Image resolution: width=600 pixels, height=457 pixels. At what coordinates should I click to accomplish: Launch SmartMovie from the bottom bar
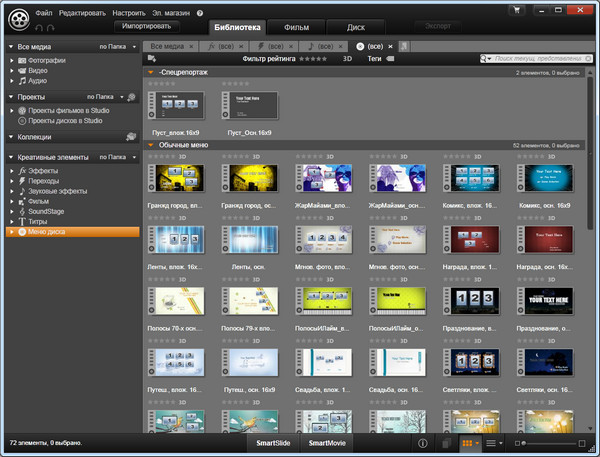[327, 442]
